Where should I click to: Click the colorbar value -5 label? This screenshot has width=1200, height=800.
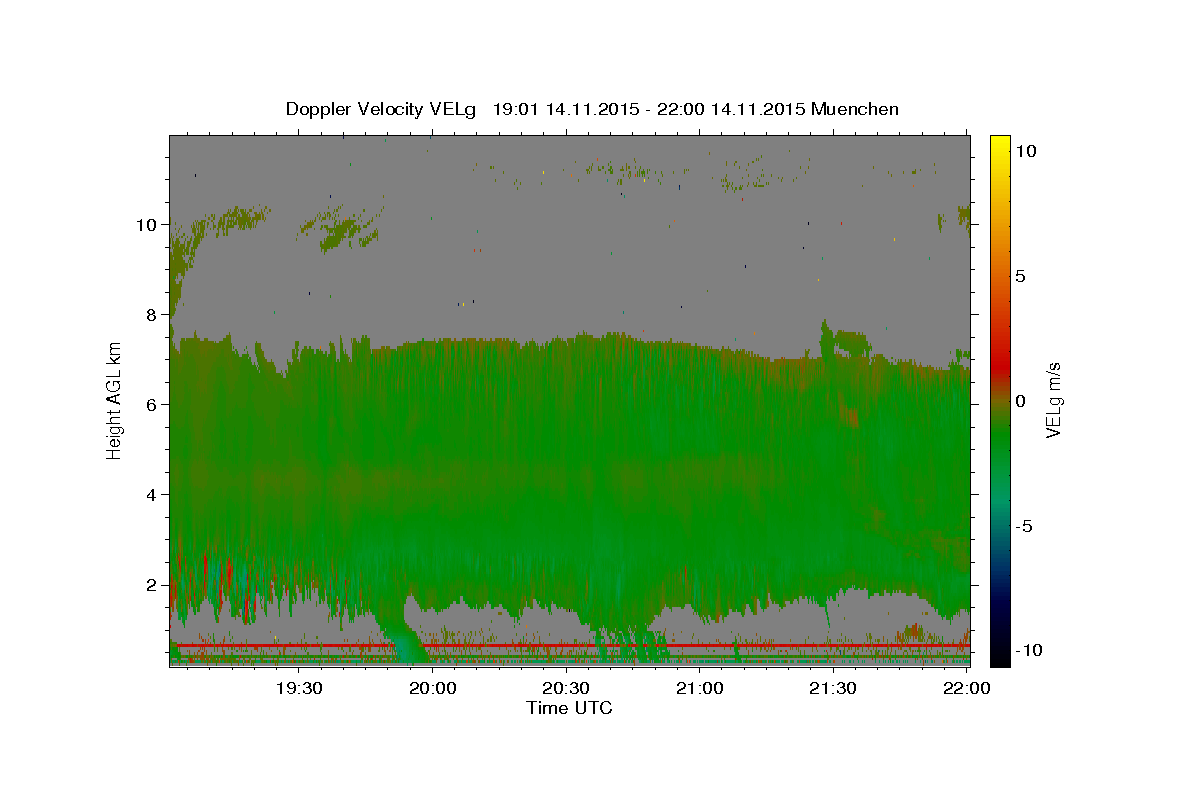tap(1024, 526)
